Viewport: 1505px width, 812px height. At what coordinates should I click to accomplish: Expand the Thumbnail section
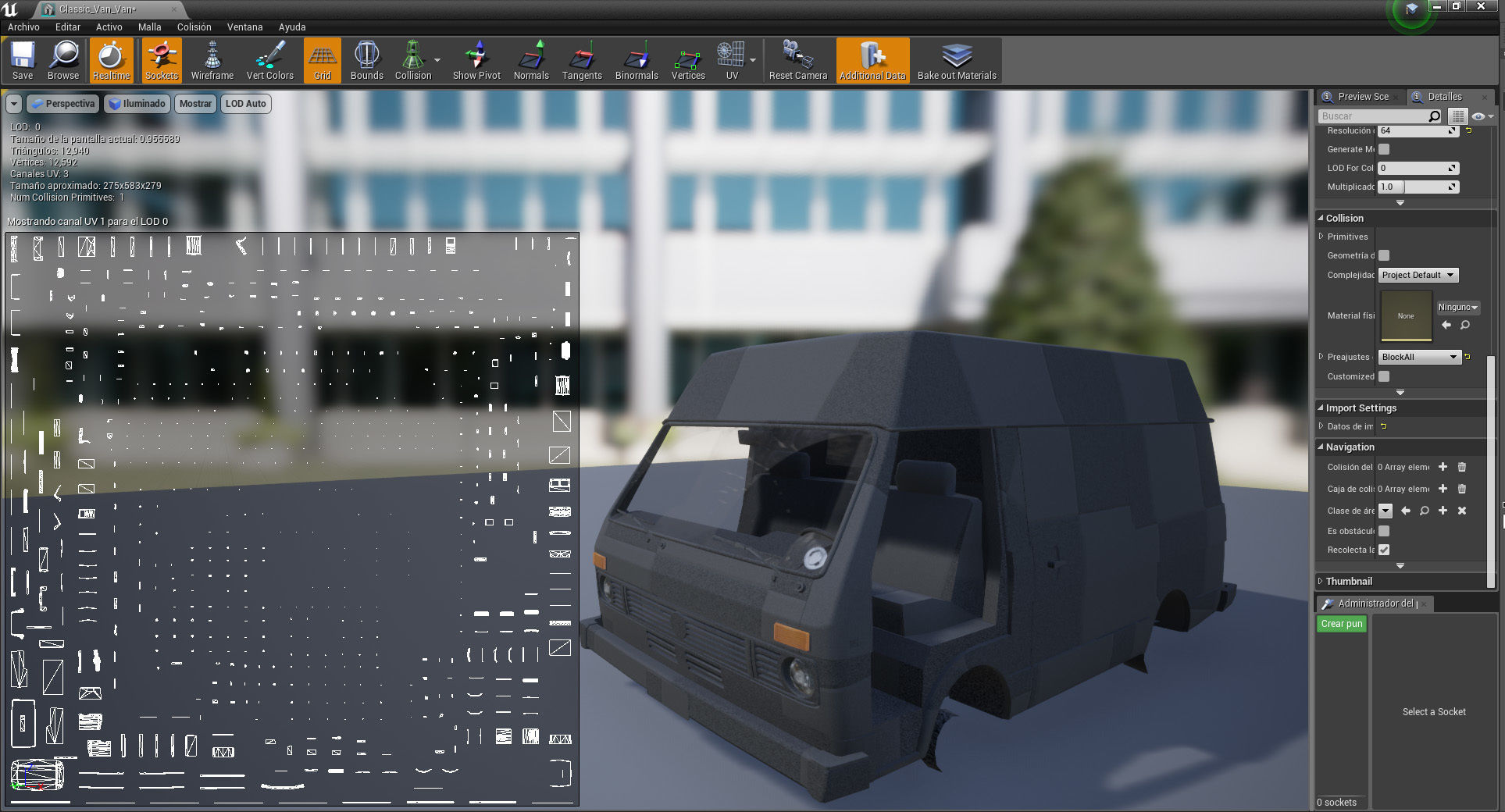[x=1321, y=581]
